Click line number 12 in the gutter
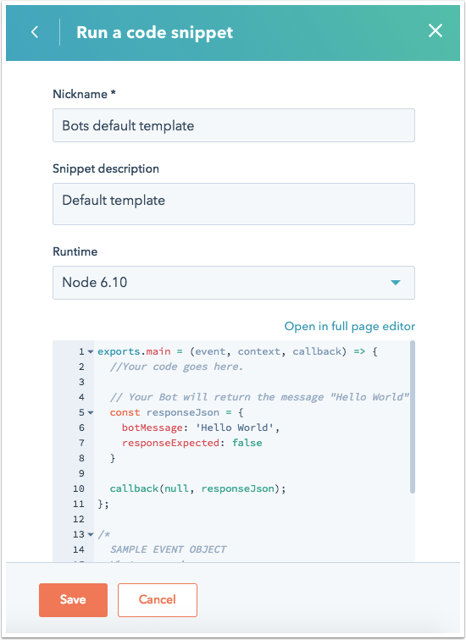Image resolution: width=466 pixels, height=640 pixels. (79, 519)
